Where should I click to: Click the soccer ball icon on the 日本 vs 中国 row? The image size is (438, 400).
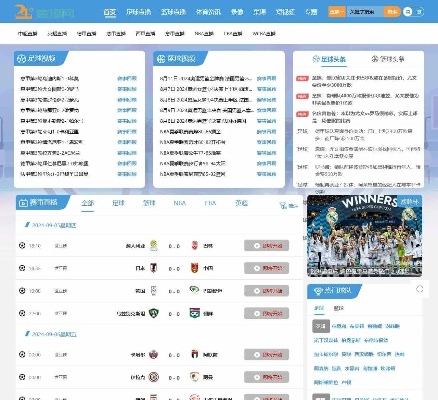pos(22,268)
